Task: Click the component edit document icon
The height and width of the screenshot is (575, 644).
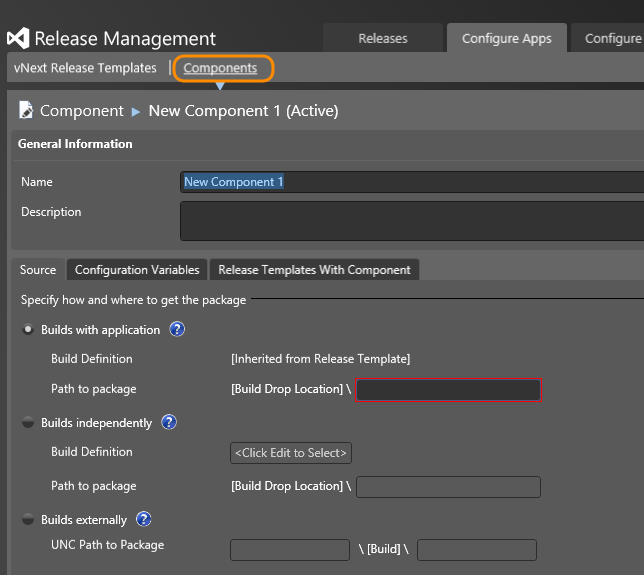Action: (26, 110)
